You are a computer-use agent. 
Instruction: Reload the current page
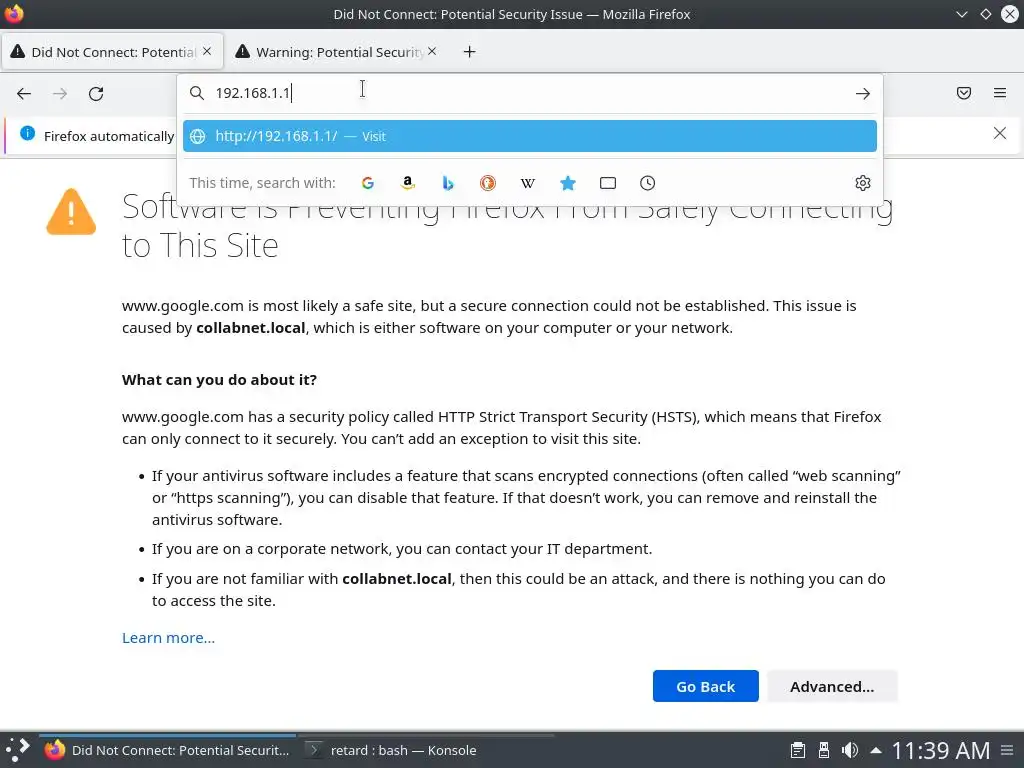96,93
